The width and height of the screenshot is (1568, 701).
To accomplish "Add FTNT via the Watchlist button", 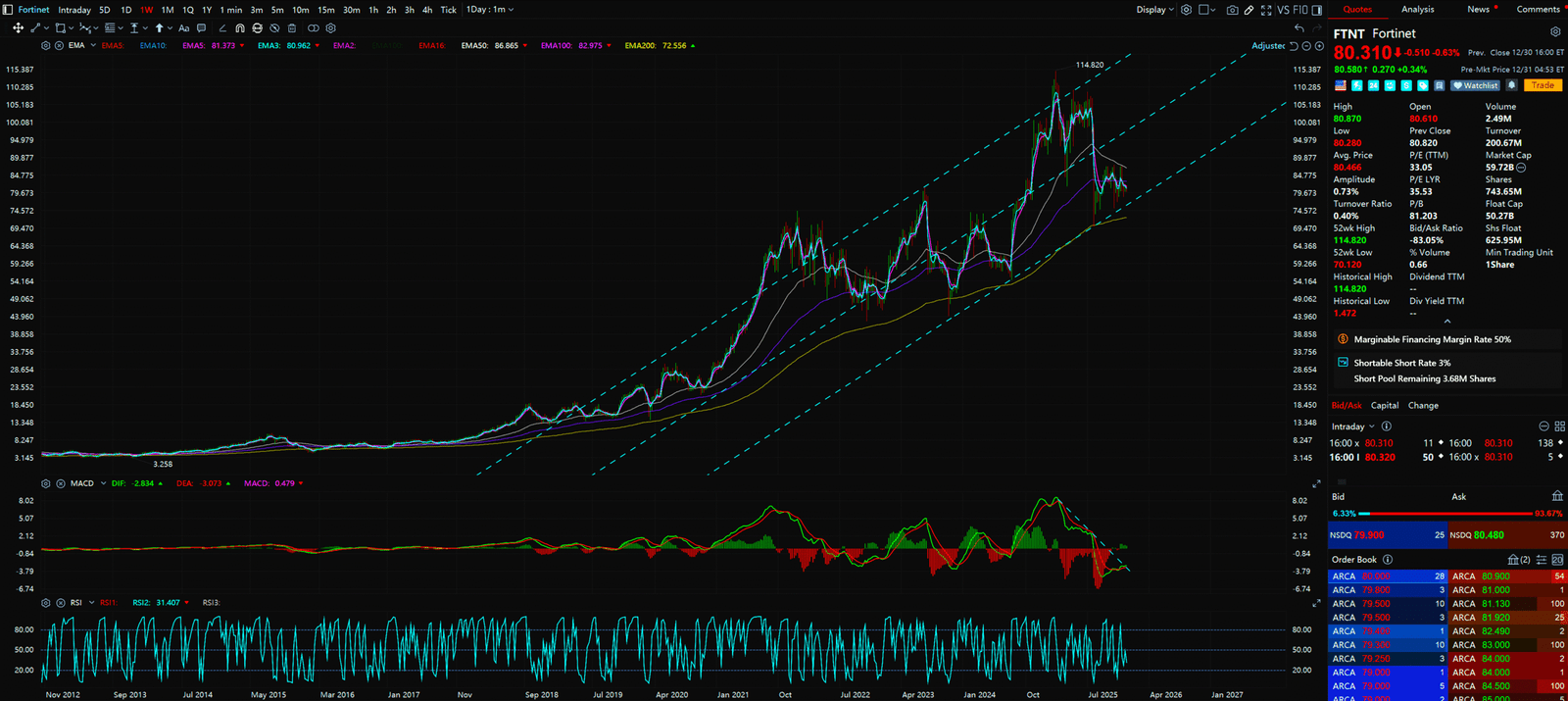I will [x=1476, y=85].
